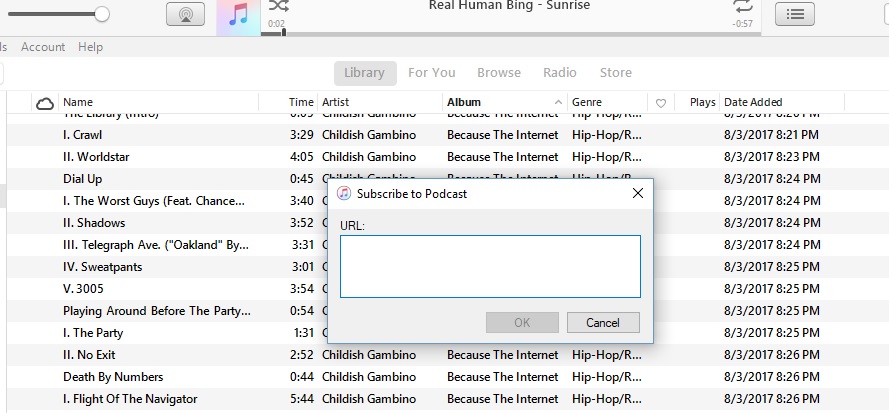Close the Subscribe to Podcast dialog
The height and width of the screenshot is (413, 889).
638,193
